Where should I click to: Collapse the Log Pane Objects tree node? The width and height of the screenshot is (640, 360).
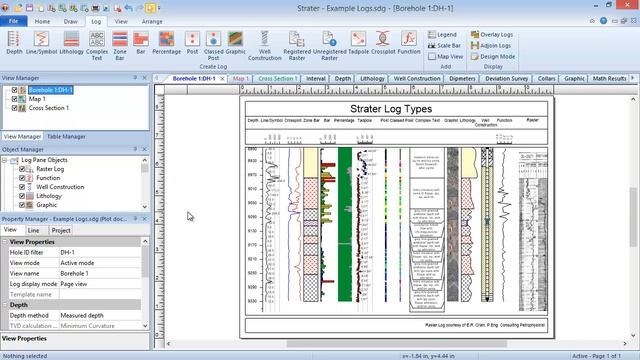4,160
